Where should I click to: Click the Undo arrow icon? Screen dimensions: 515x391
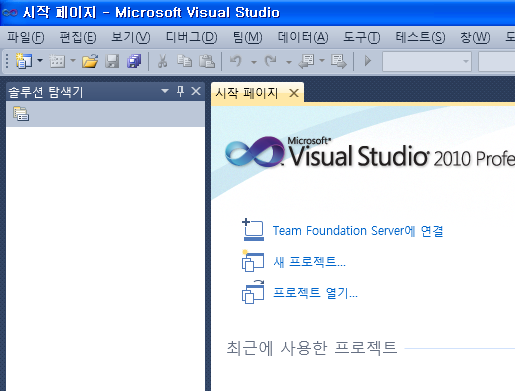coord(236,61)
